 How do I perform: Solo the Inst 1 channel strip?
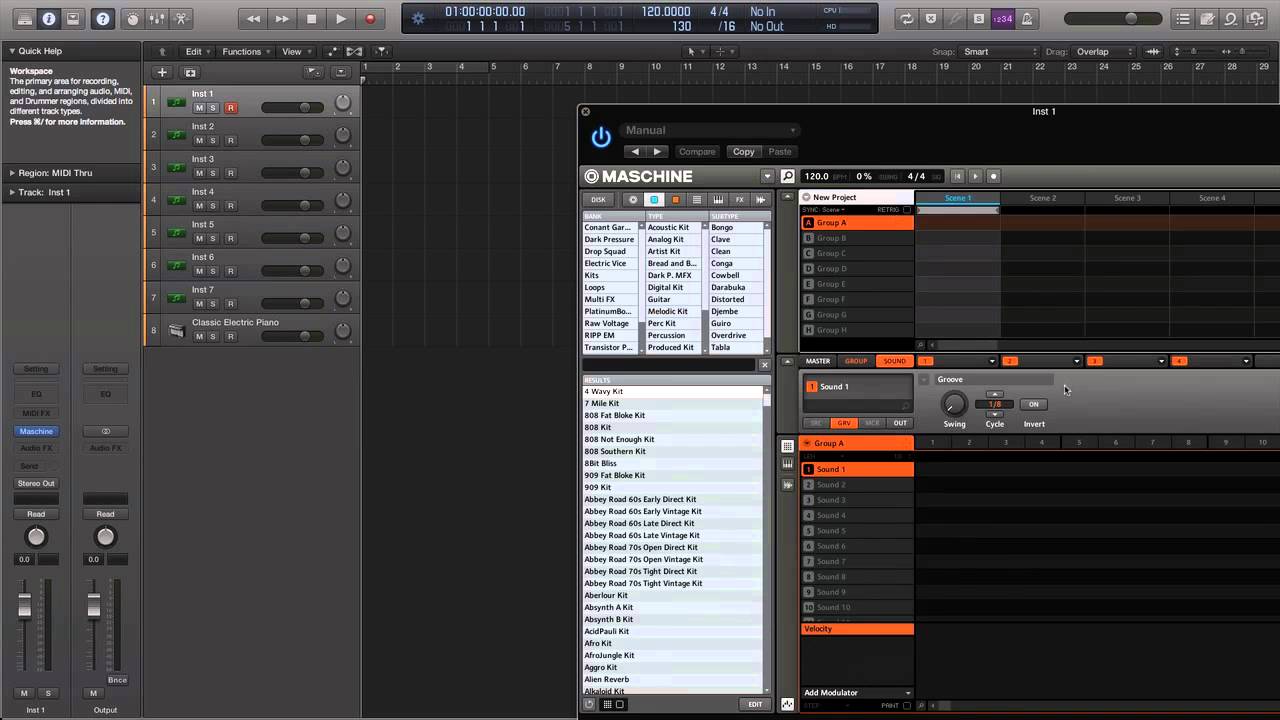(x=48, y=693)
